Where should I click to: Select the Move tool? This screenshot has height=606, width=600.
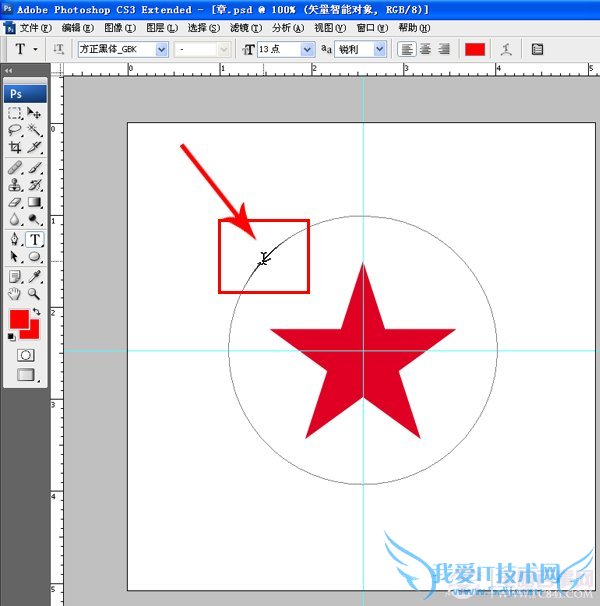[x=34, y=114]
